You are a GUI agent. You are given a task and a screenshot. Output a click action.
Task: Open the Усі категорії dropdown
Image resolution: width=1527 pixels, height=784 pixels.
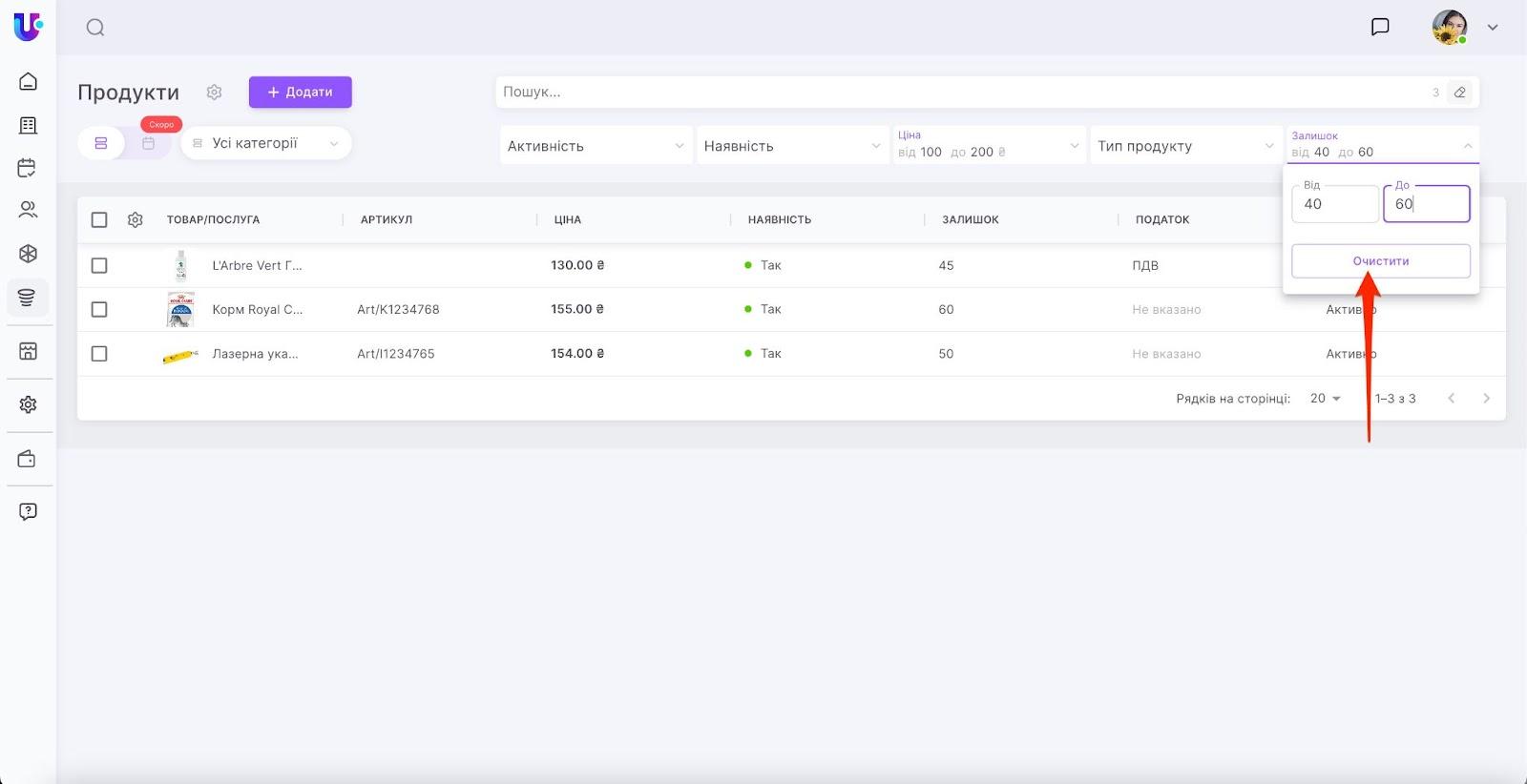pyautogui.click(x=265, y=143)
